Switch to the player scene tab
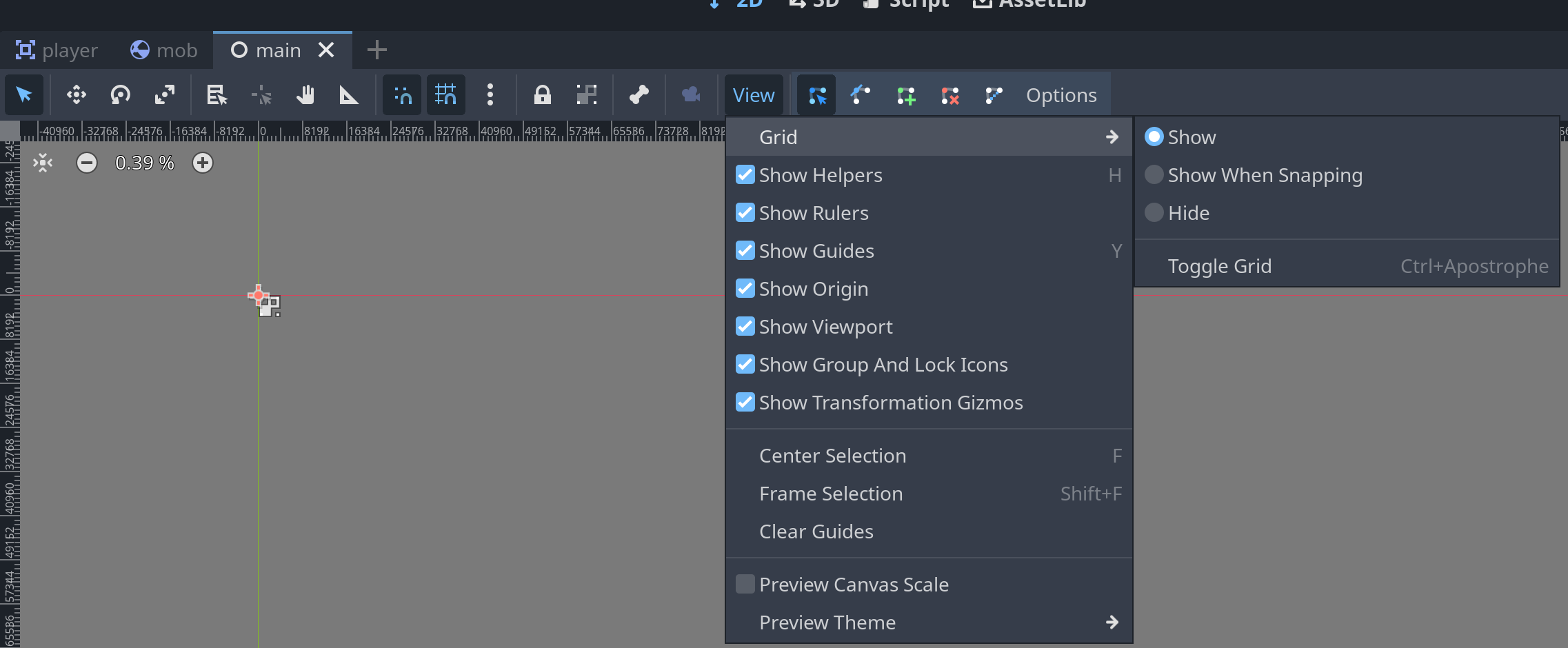This screenshot has height=648, width=1568. click(58, 50)
